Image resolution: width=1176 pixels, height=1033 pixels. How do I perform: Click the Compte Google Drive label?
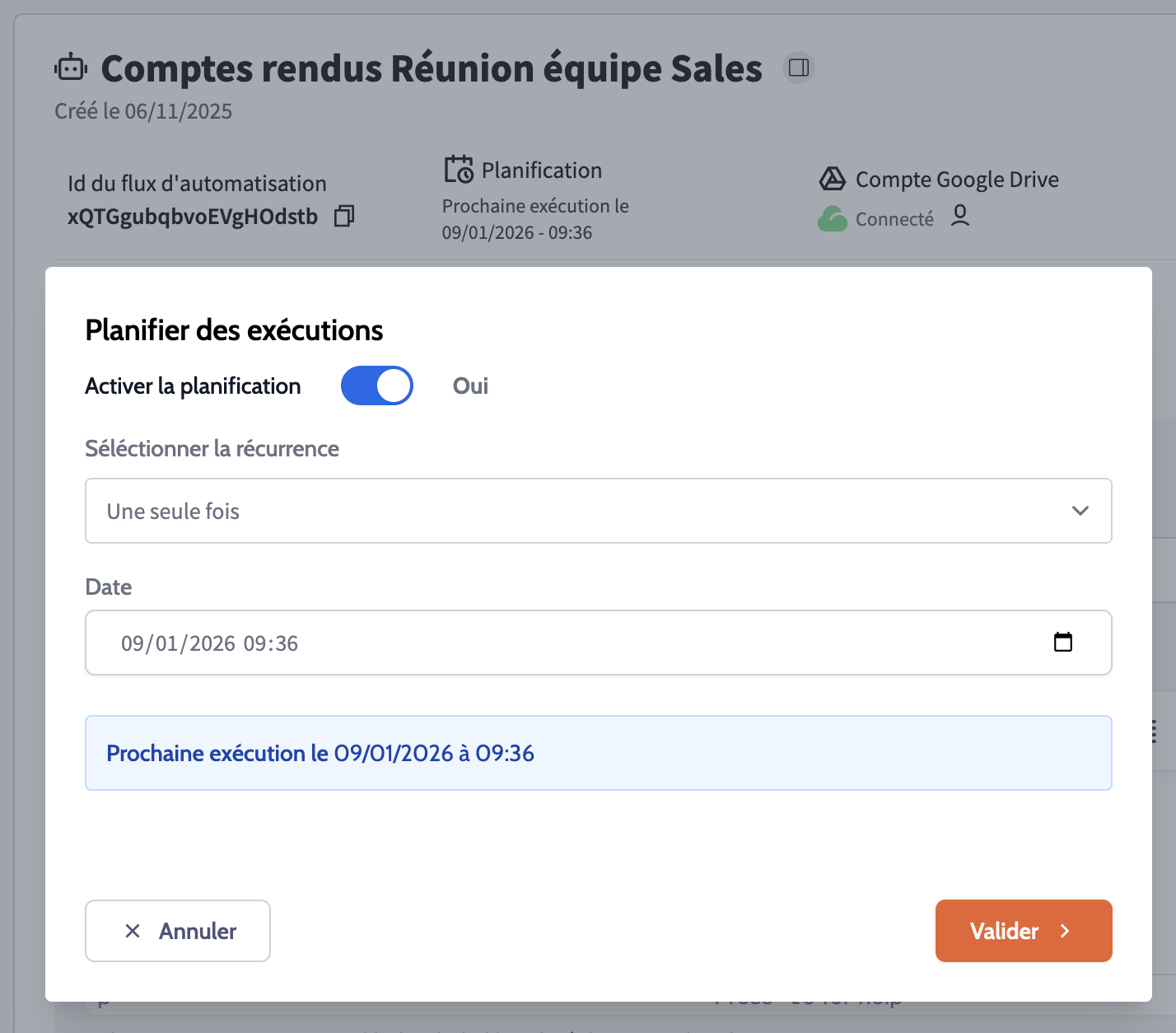957,180
